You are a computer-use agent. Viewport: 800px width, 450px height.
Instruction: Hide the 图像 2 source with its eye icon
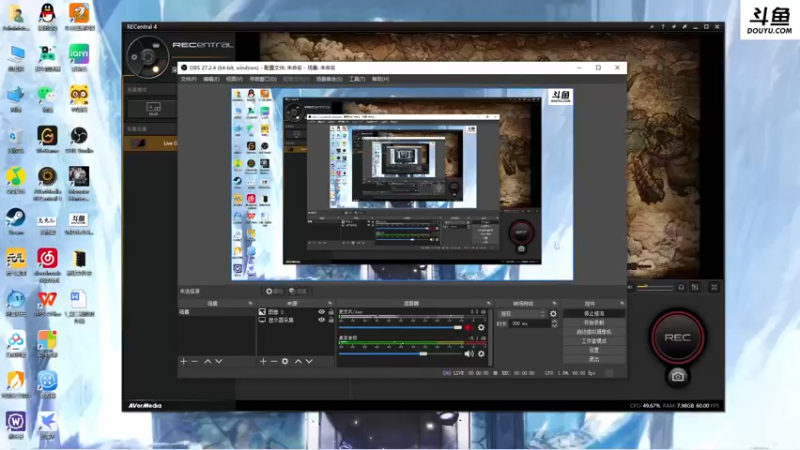[x=321, y=312]
